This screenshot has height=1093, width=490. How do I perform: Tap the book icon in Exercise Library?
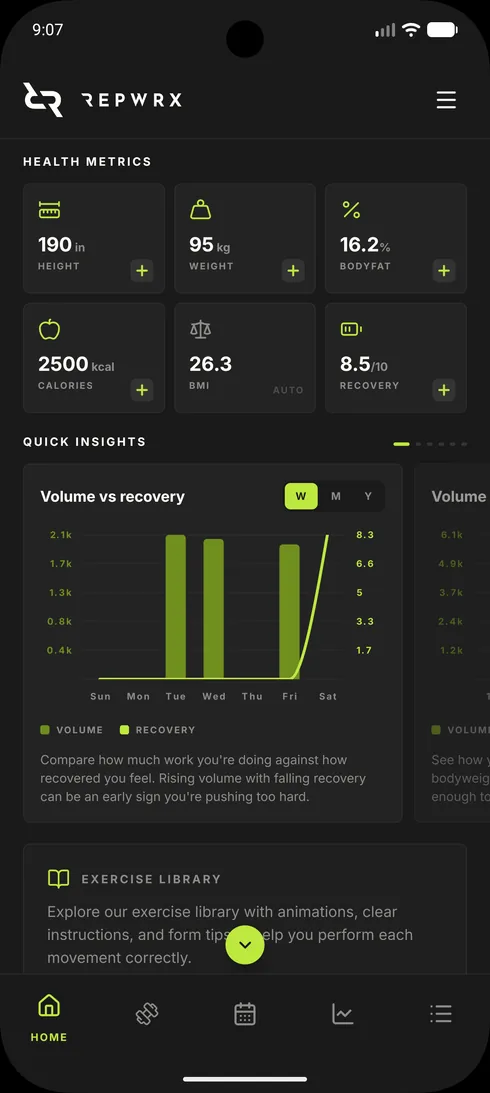[x=59, y=878]
